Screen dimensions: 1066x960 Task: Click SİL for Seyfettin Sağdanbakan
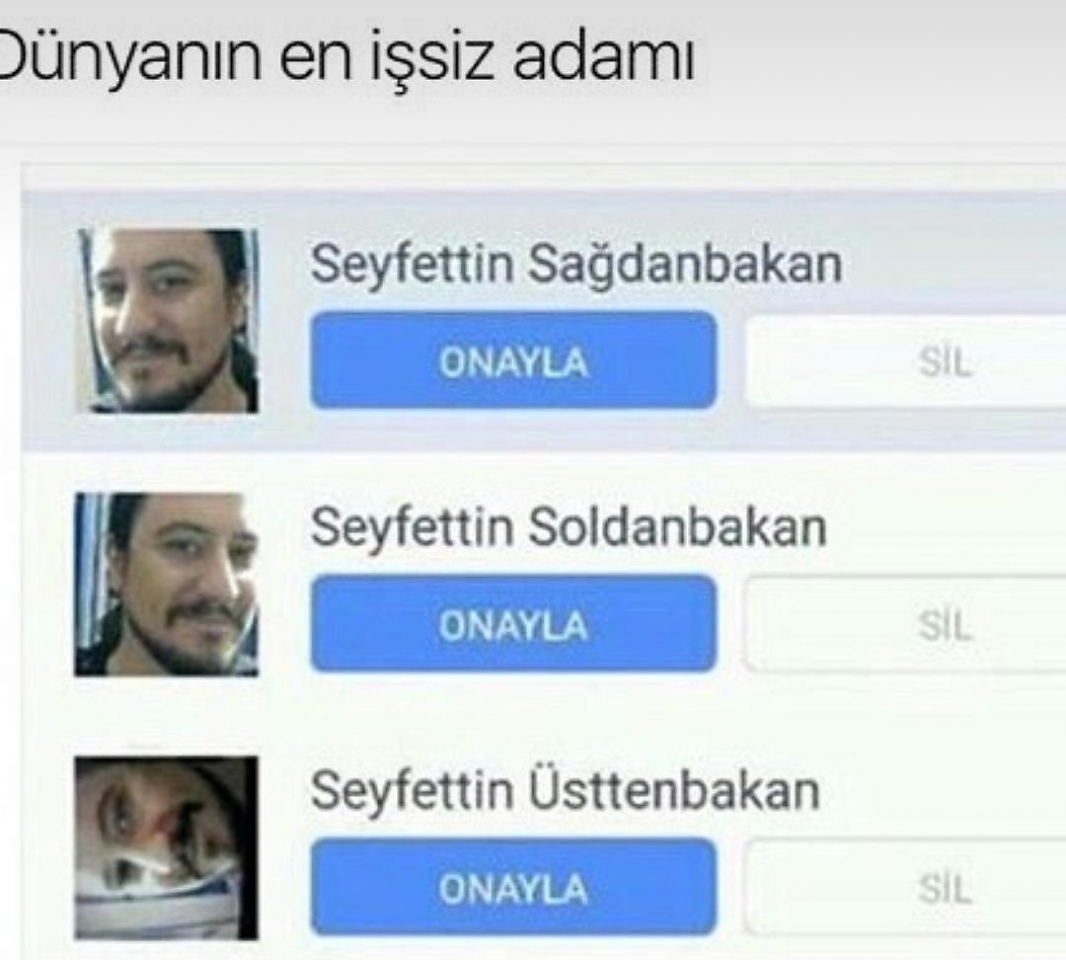pyautogui.click(x=906, y=361)
